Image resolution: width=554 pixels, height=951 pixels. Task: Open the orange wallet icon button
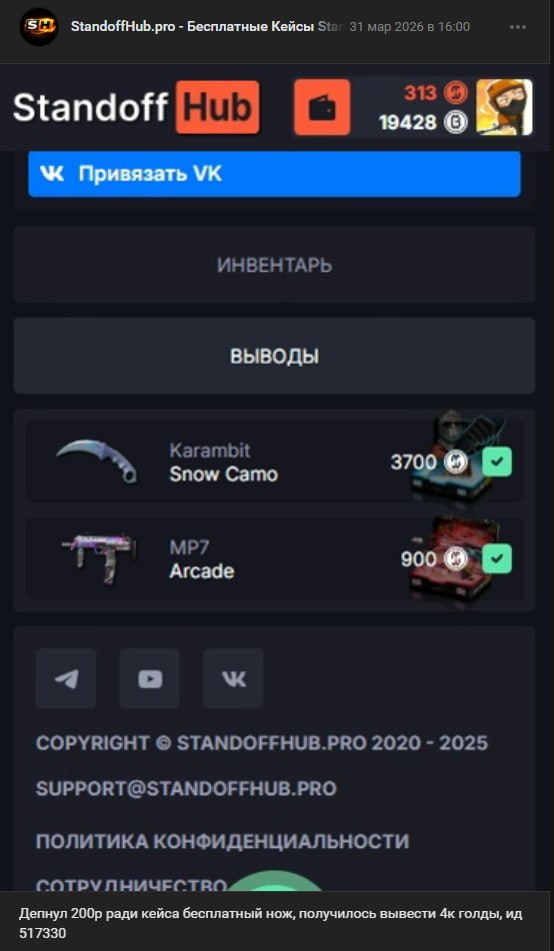coord(322,107)
